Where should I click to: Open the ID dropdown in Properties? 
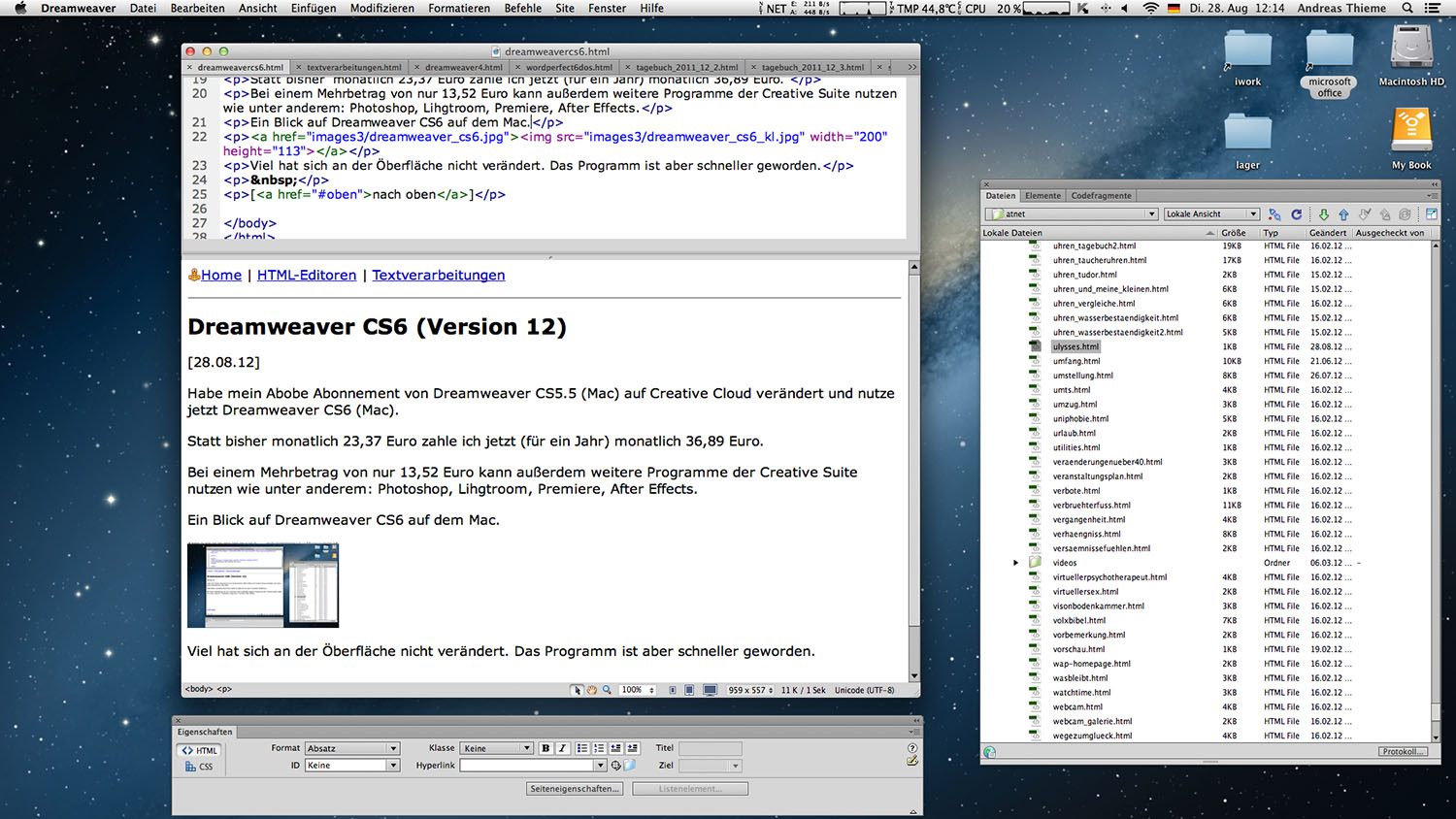(x=352, y=766)
